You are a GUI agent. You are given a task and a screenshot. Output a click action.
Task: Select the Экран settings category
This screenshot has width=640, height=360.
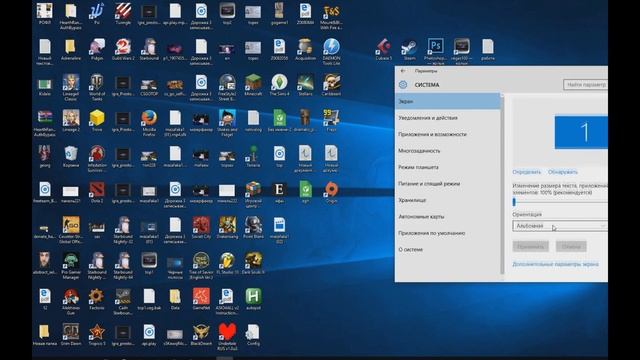448,101
